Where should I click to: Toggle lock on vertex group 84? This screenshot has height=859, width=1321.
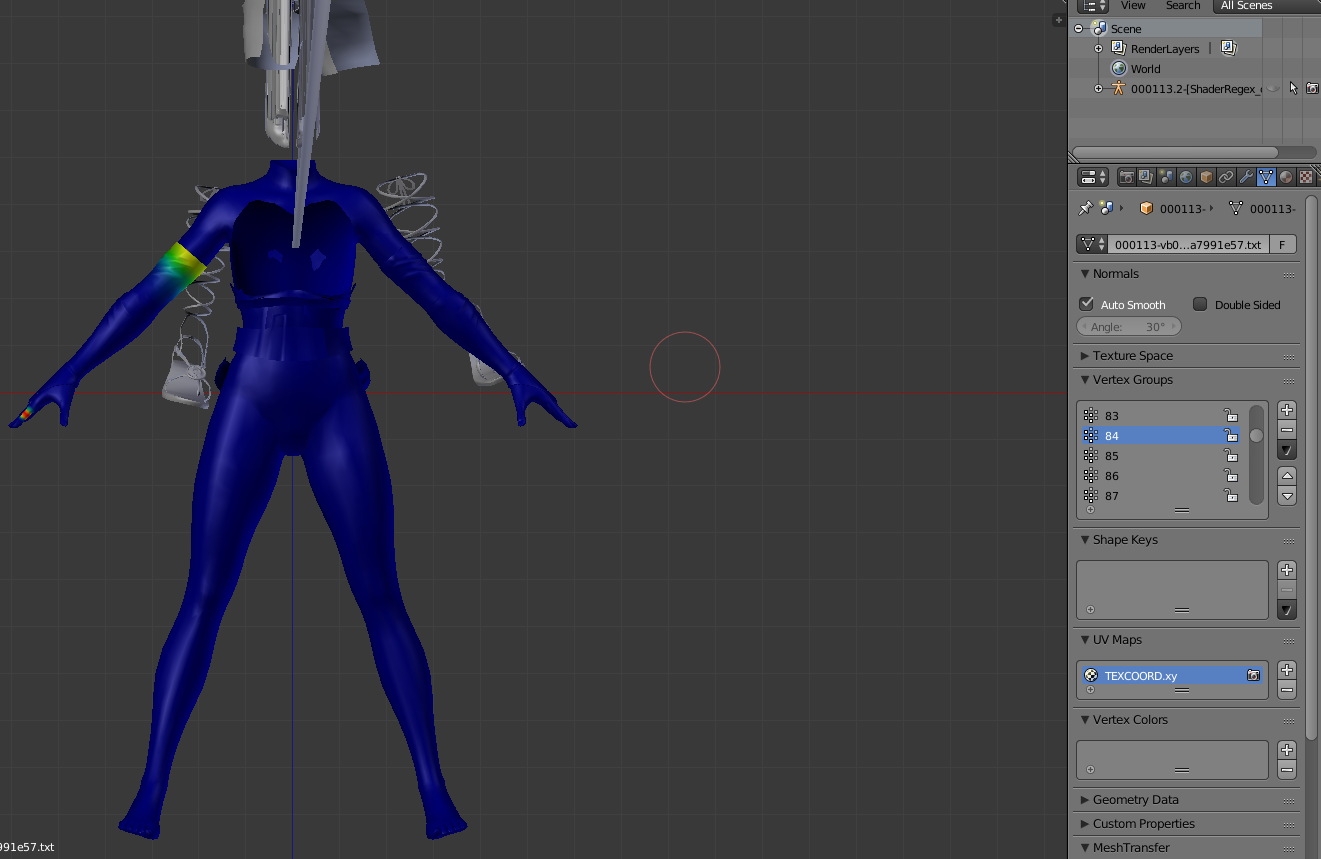[1230, 435]
